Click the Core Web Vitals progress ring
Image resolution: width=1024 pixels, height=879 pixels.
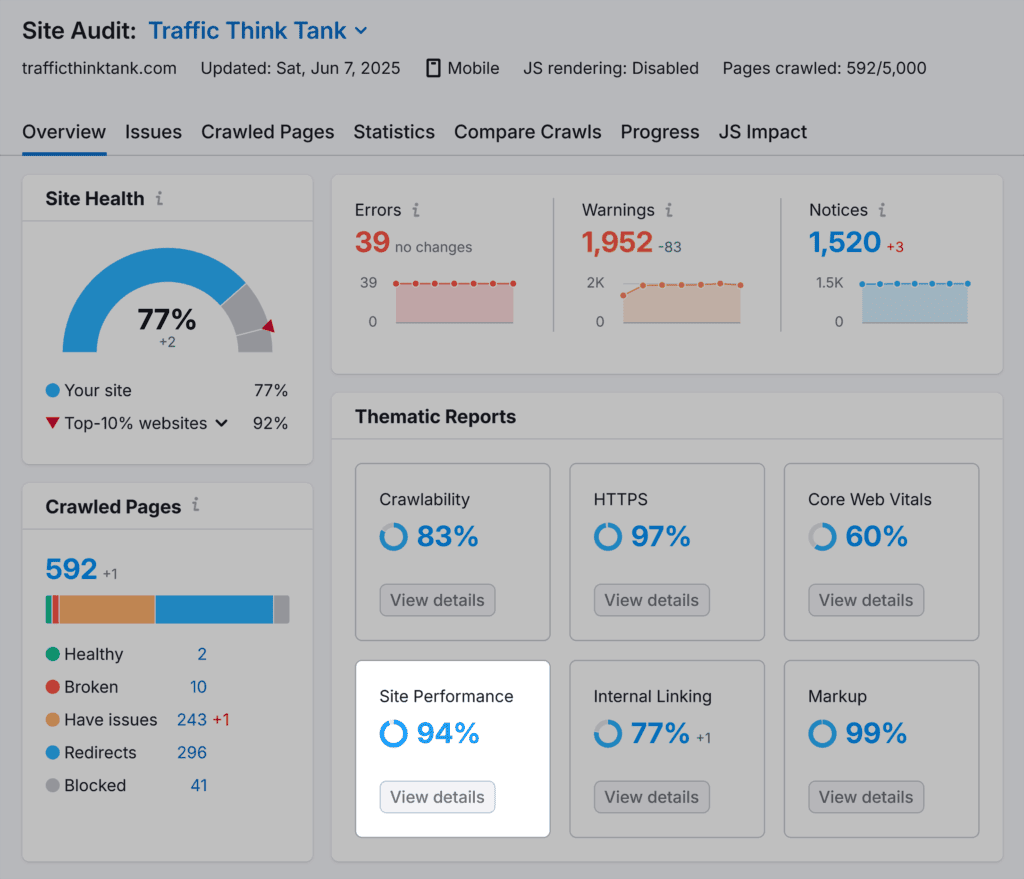821,537
